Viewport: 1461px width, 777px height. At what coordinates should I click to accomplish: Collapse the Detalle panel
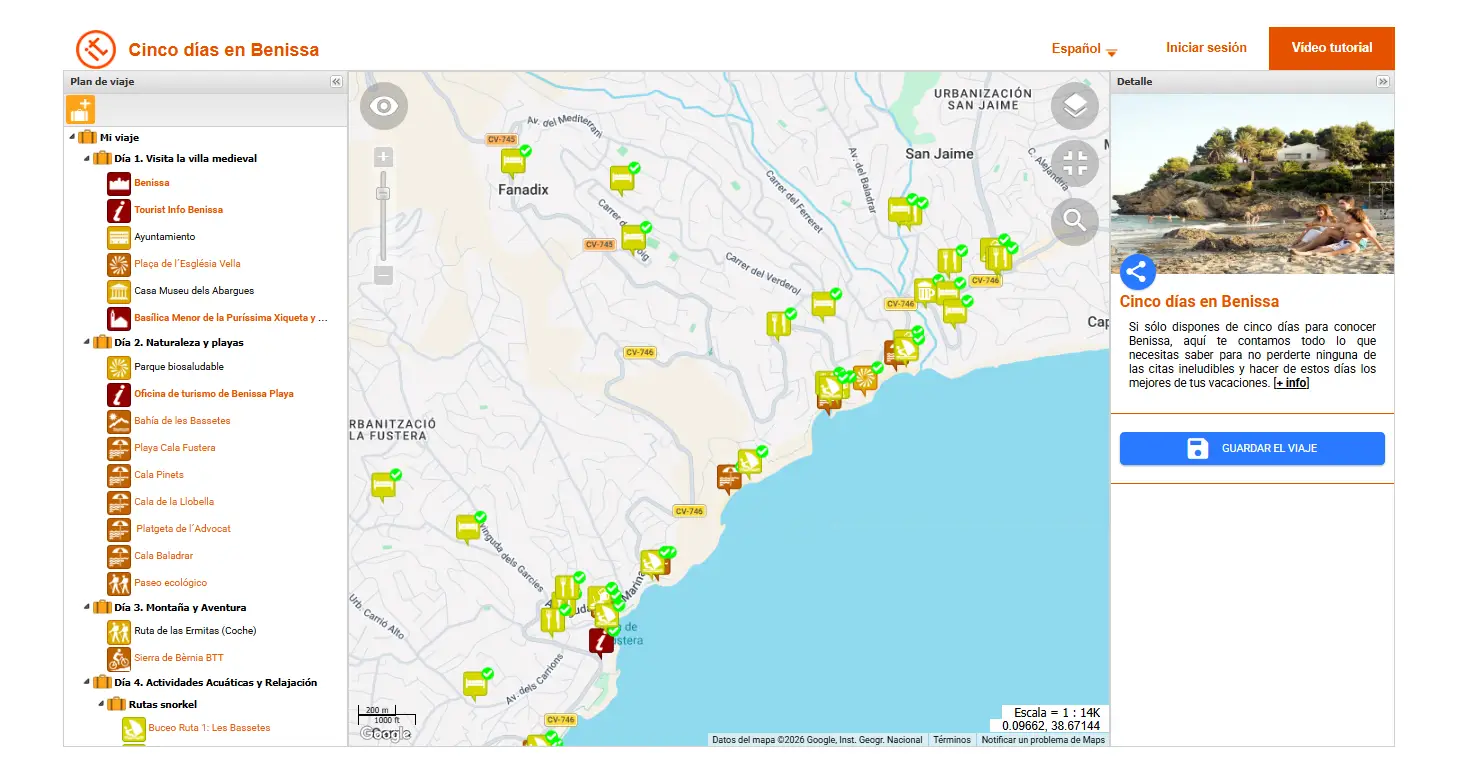1383,82
